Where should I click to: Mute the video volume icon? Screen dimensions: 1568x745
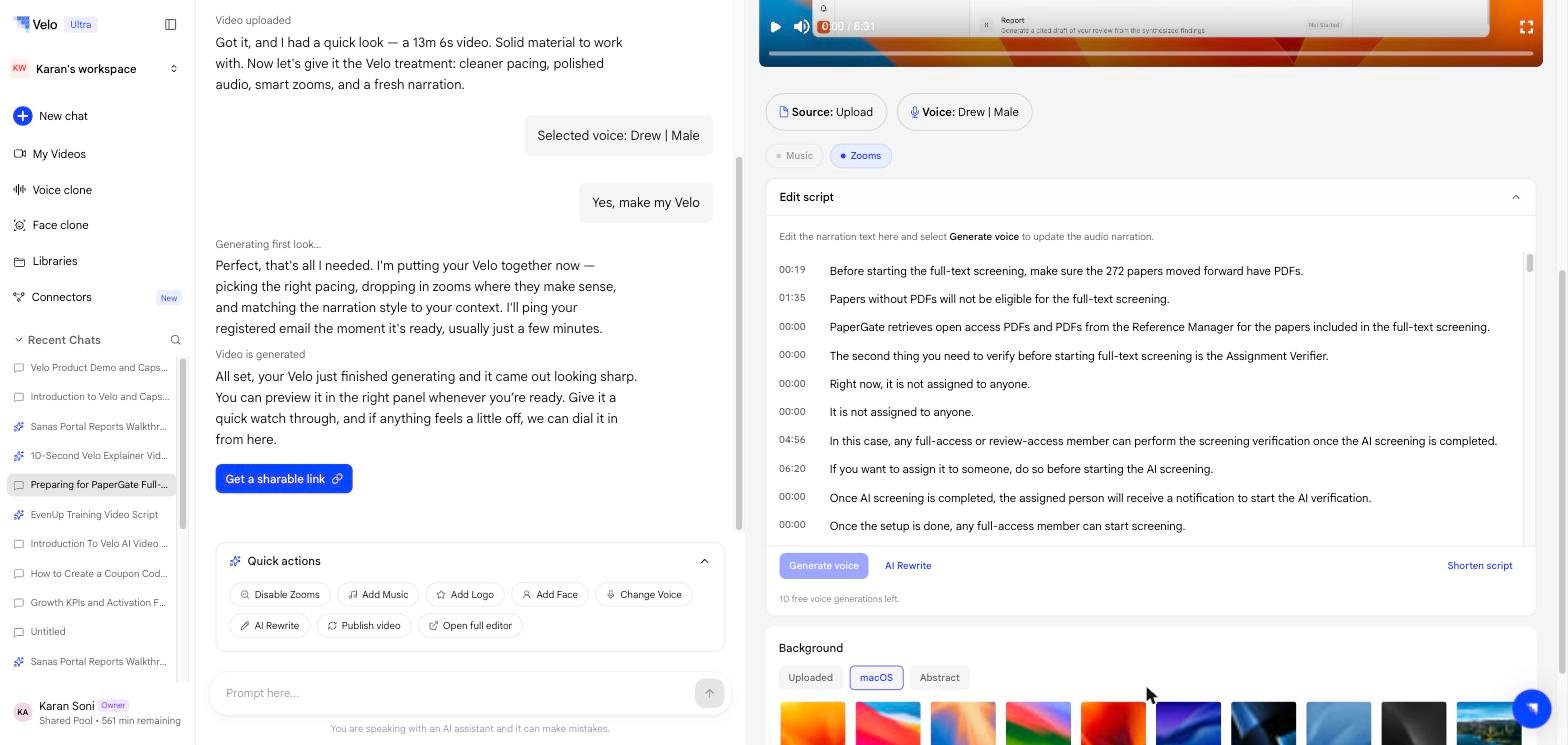pos(801,27)
